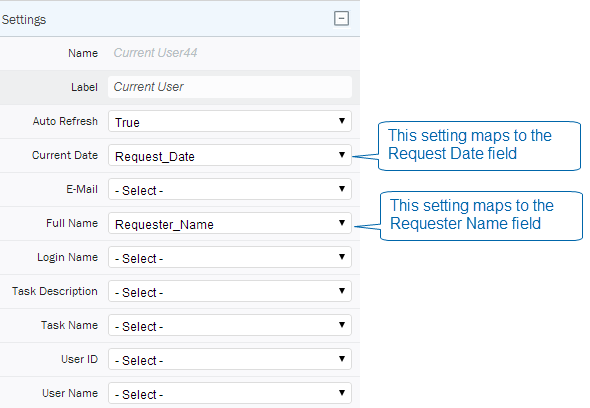Expand the Task Name dropdown
590x408 pixels.
230,325
